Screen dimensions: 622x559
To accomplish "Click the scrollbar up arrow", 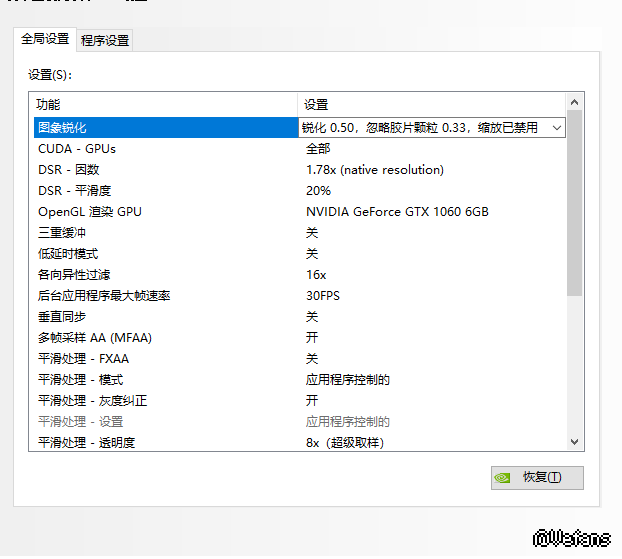I will [x=574, y=102].
